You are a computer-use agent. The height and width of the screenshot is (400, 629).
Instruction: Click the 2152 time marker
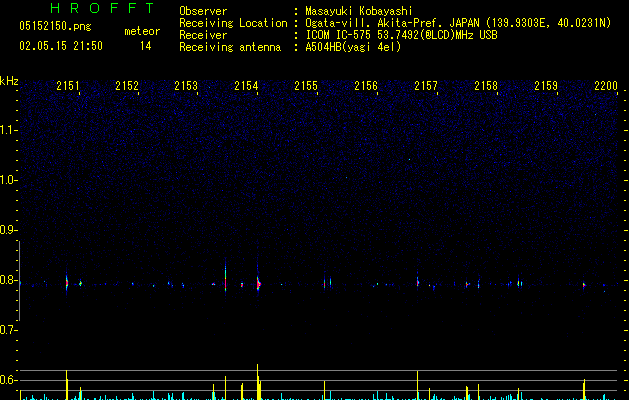point(127,85)
